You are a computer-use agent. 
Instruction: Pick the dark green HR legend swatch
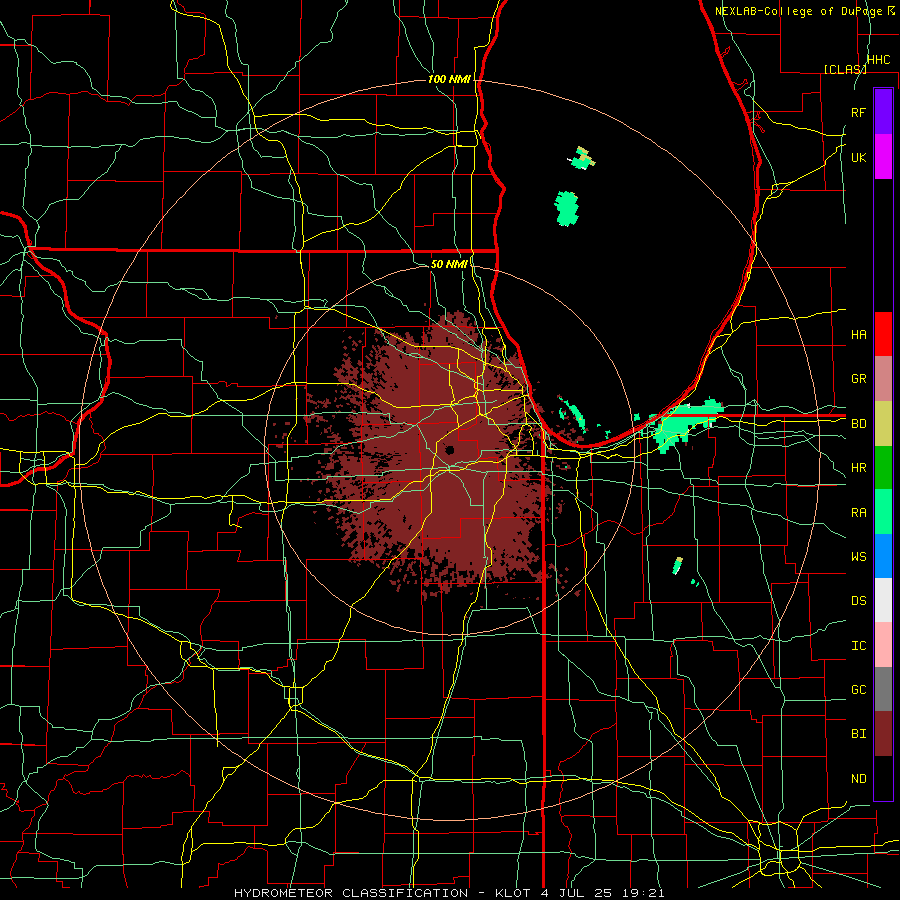(883, 468)
